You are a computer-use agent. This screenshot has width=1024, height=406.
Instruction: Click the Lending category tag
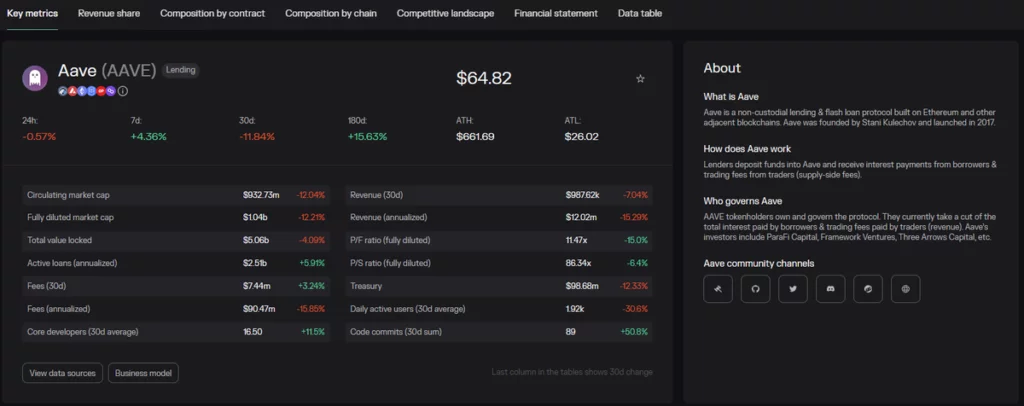pos(182,71)
